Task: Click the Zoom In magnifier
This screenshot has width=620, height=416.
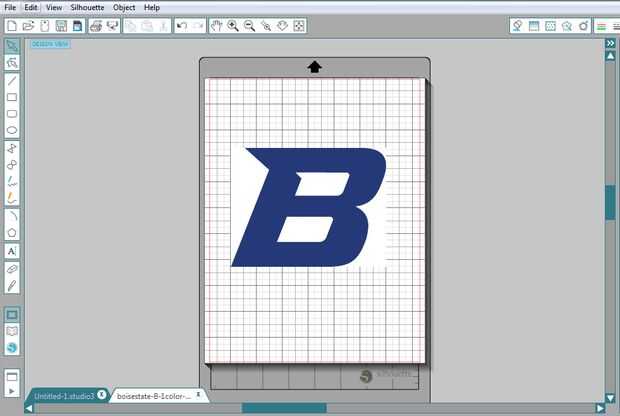Action: click(x=233, y=26)
